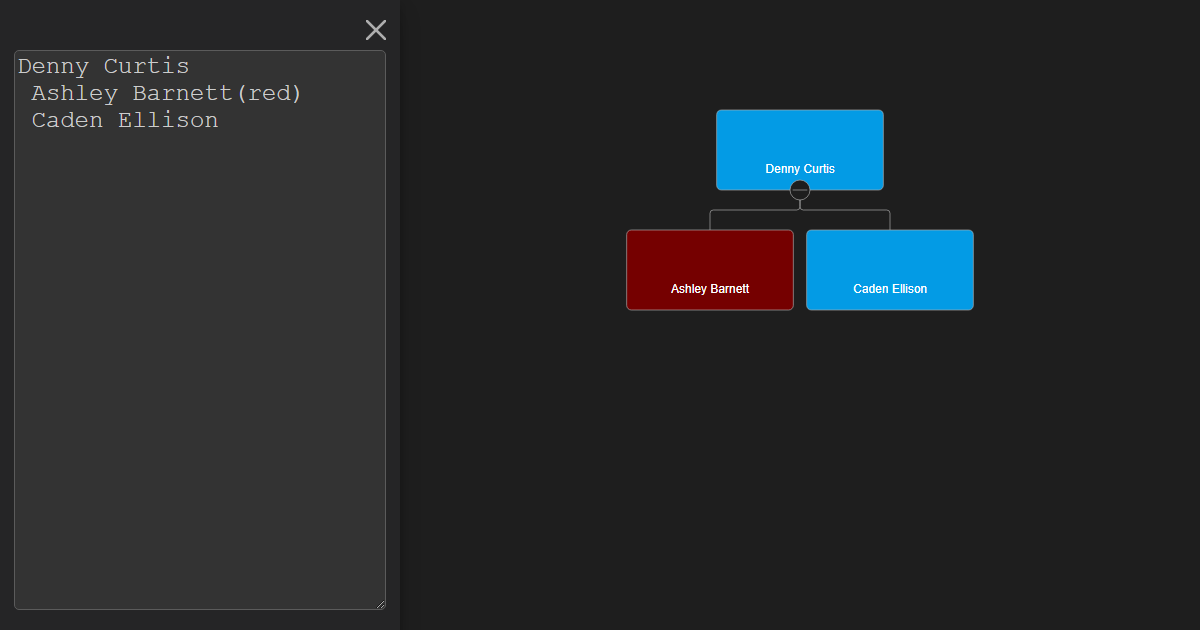Collapse the children under Denny Curtis

800,190
